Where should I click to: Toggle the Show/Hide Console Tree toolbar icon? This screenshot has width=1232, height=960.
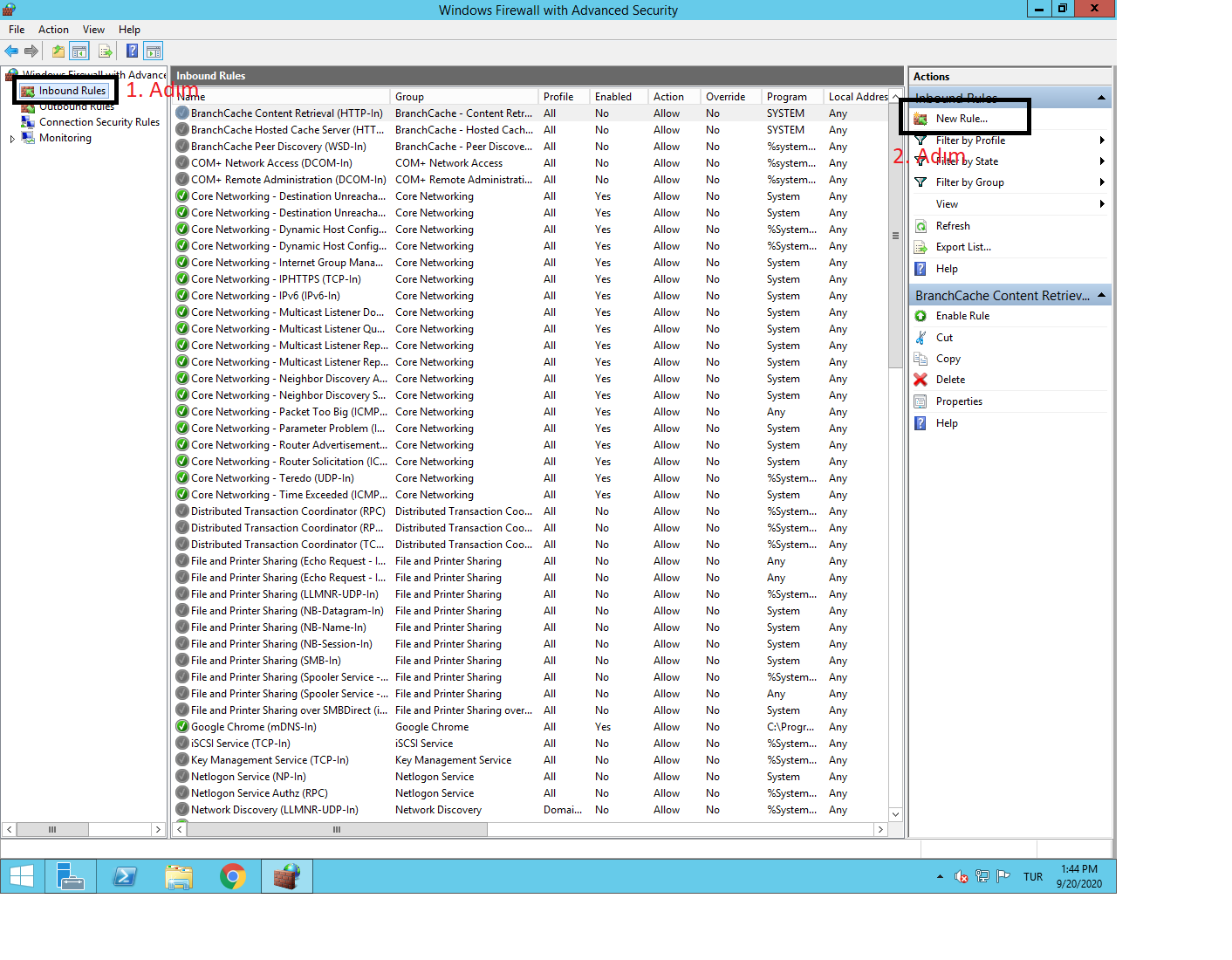[79, 51]
